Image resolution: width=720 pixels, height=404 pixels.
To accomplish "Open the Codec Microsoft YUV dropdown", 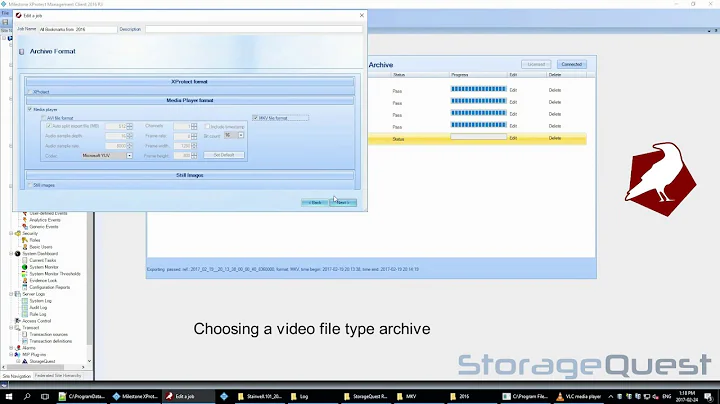I will [x=129, y=156].
